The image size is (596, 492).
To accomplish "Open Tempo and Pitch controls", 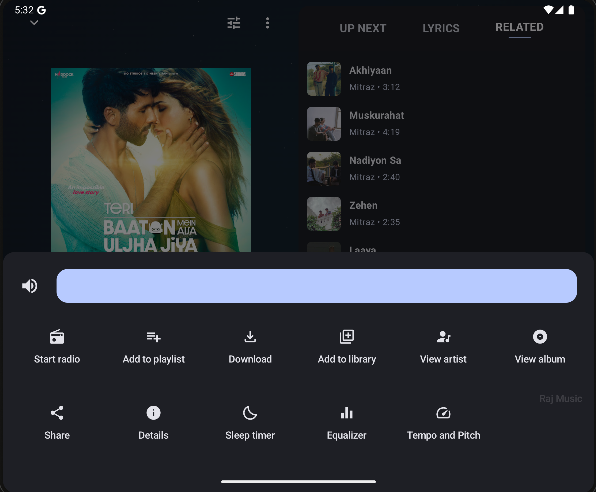I will pyautogui.click(x=443, y=423).
